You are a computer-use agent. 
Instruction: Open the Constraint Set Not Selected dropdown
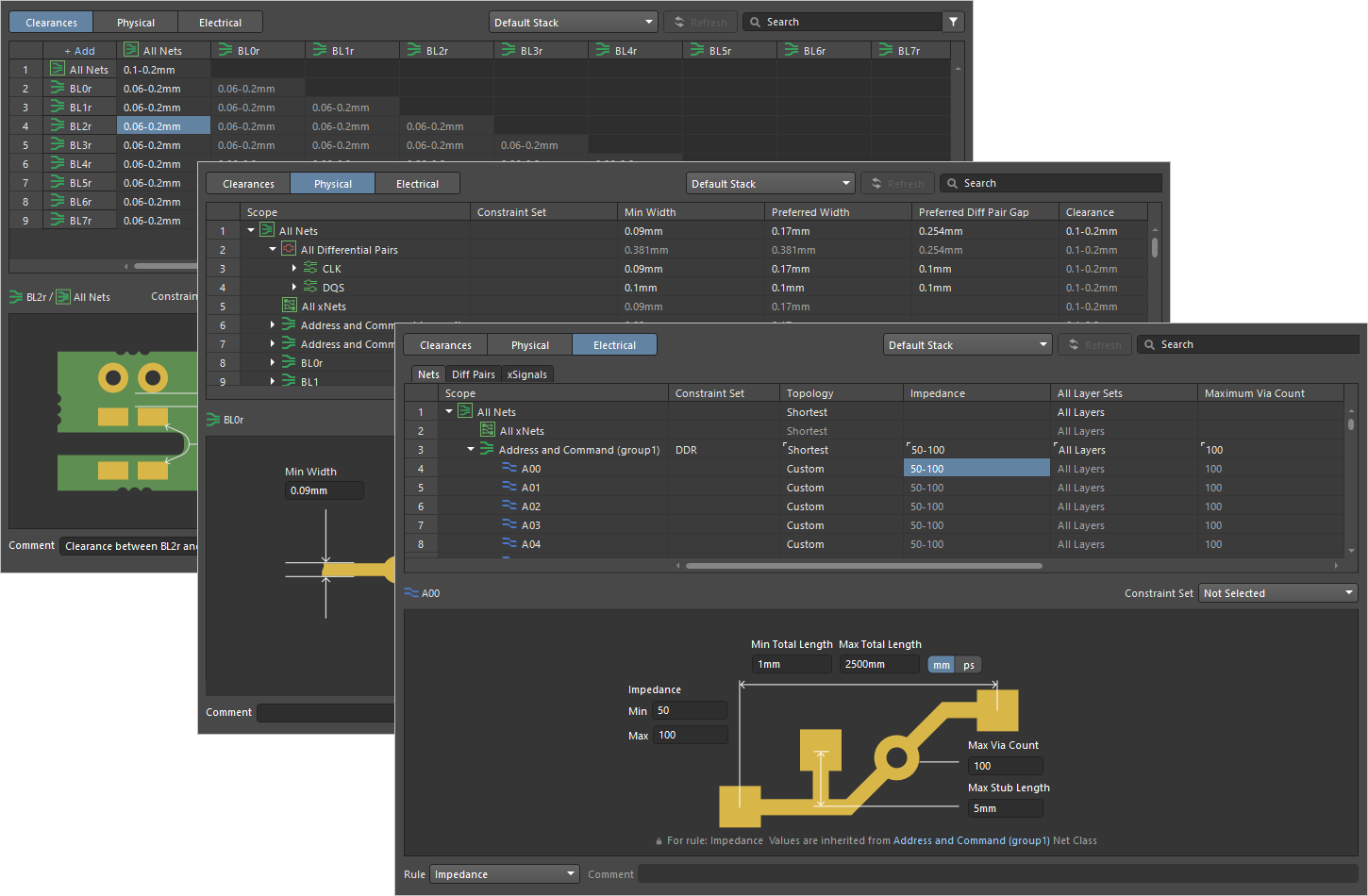[1277, 593]
